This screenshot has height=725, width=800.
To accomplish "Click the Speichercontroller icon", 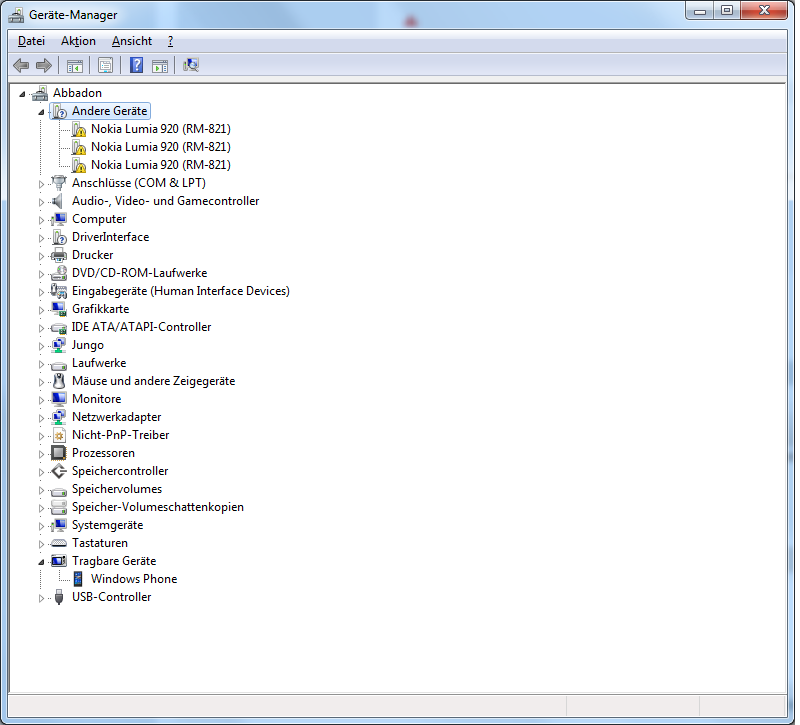I will 59,471.
